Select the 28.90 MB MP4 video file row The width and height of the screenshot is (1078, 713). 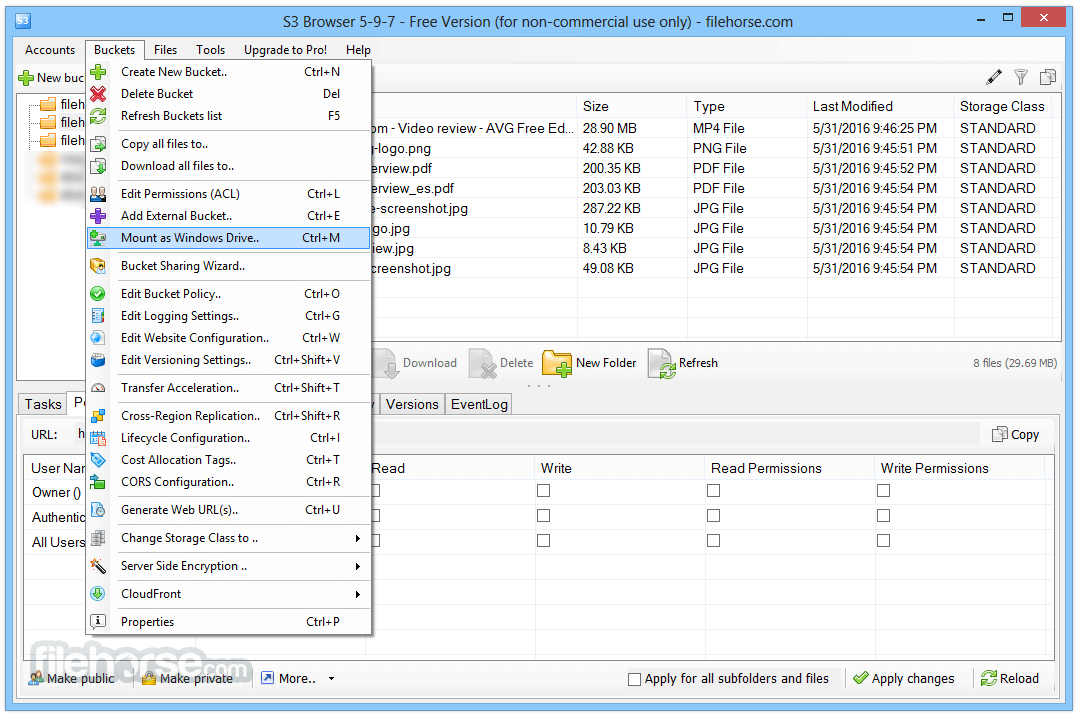coord(712,129)
